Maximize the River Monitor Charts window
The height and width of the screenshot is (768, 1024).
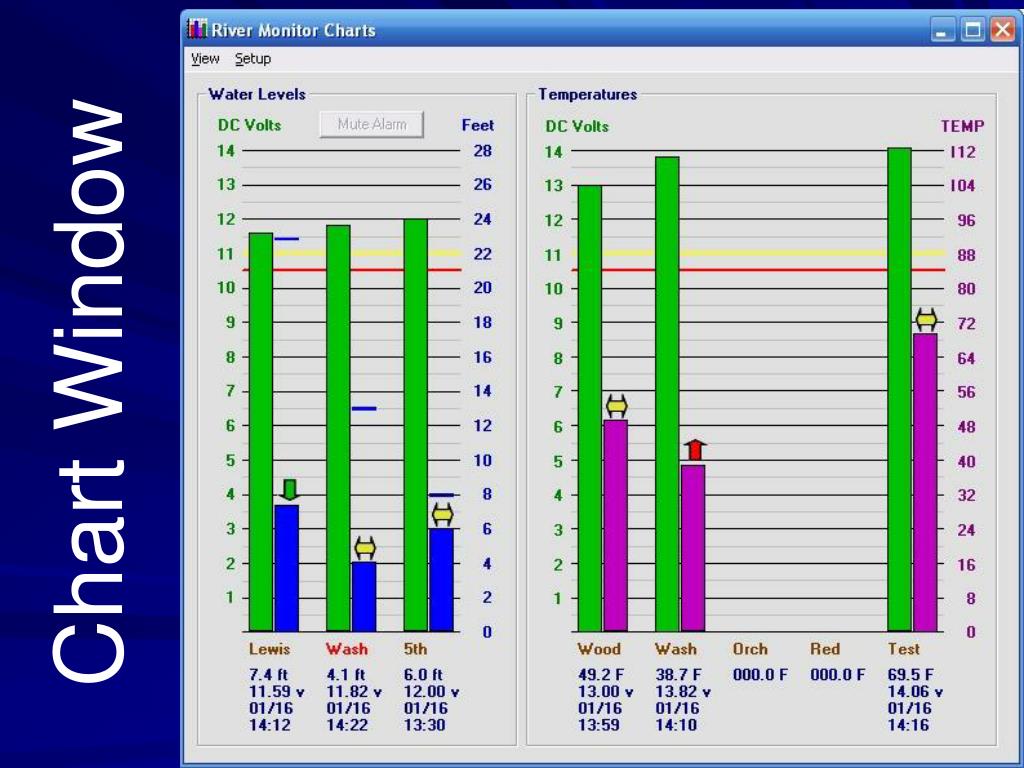tap(971, 31)
